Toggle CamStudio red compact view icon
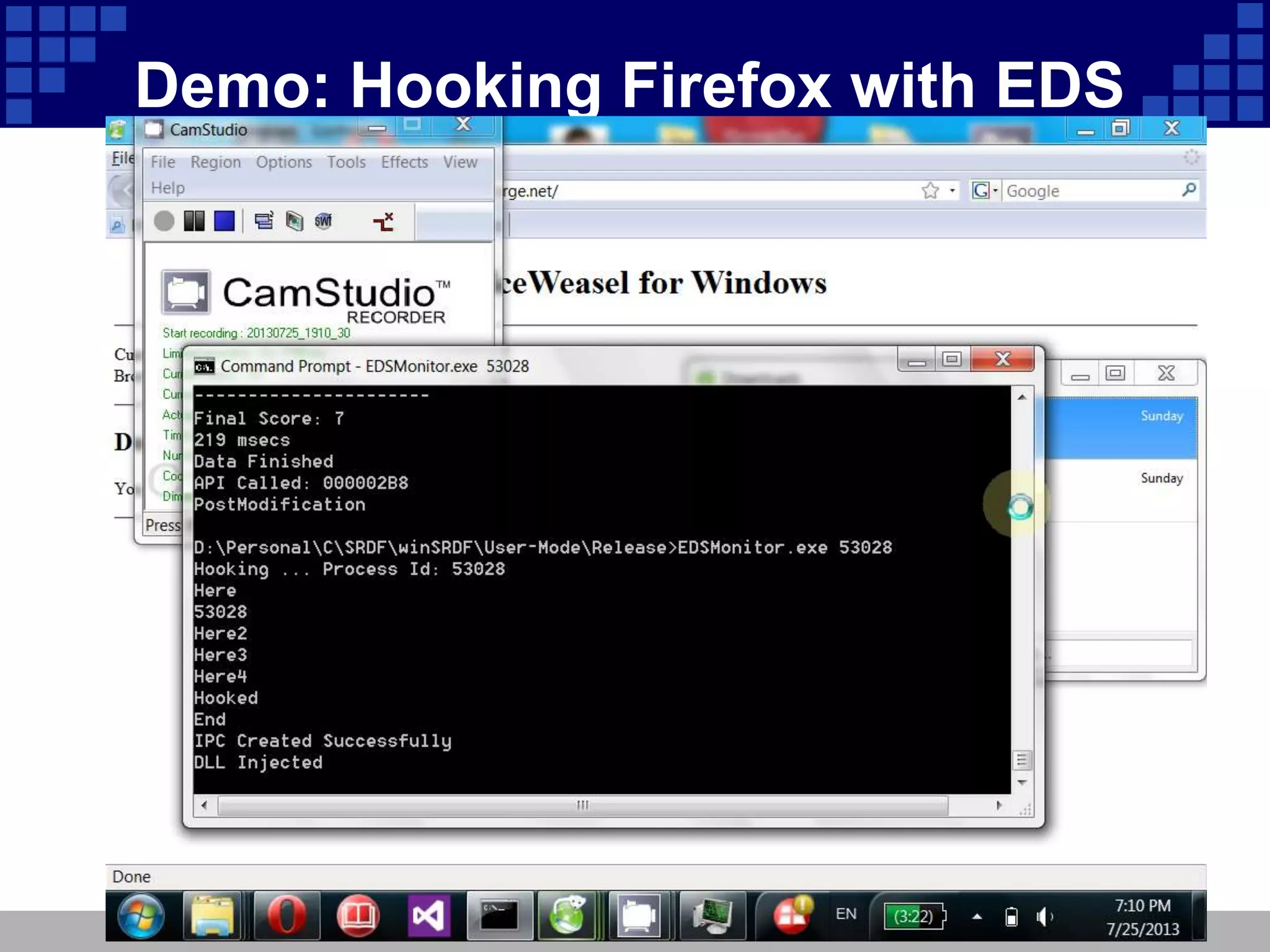Image resolution: width=1270 pixels, height=952 pixels. 383,221
